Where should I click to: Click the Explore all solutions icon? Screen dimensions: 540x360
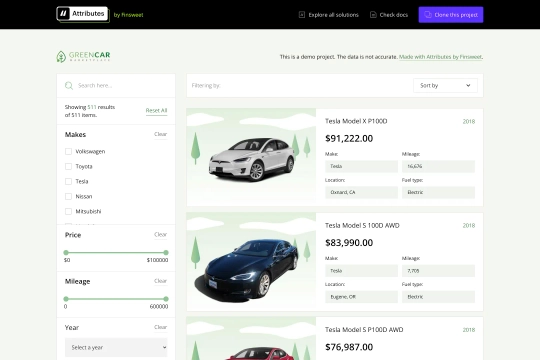click(x=302, y=14)
